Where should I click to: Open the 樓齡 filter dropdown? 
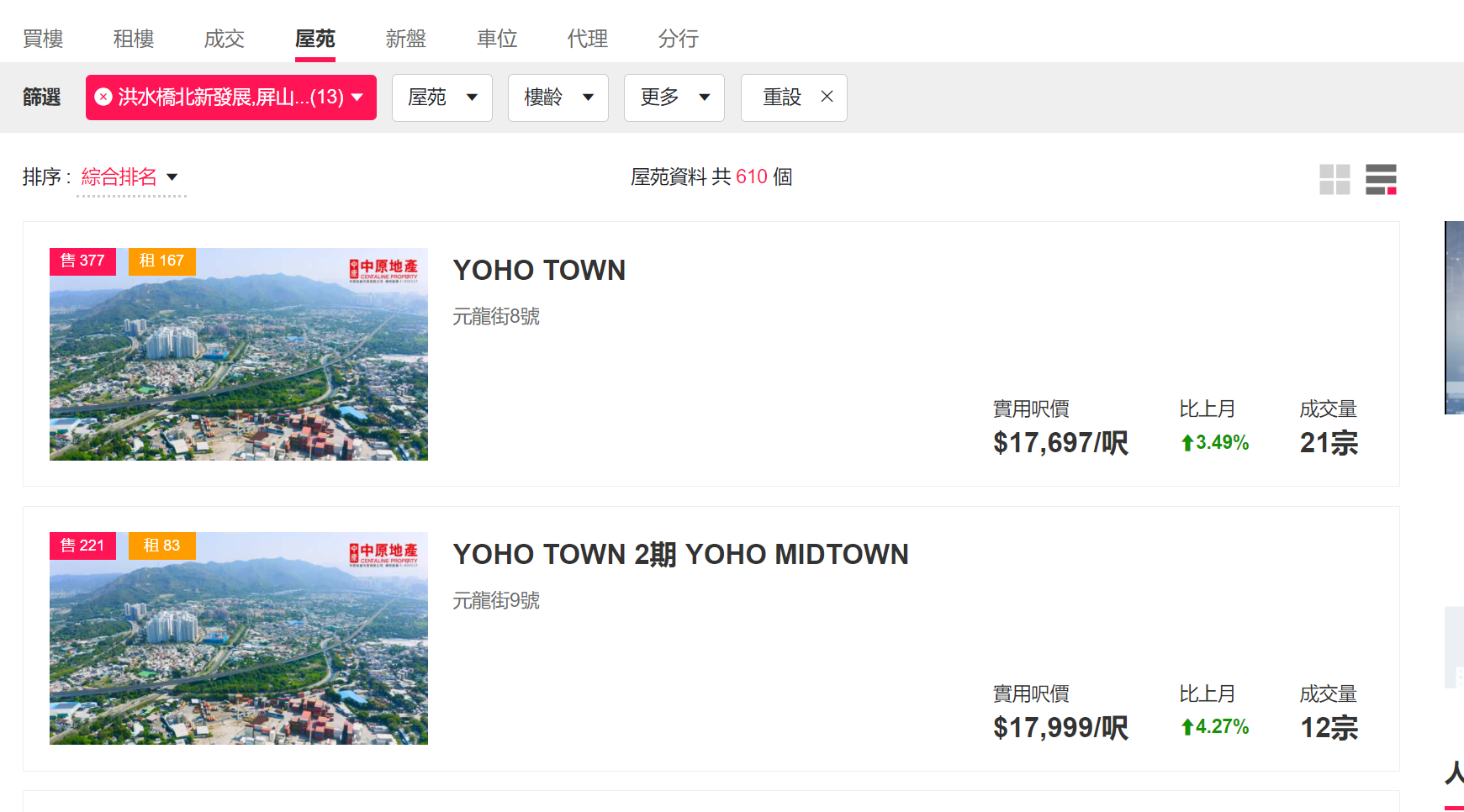(558, 98)
